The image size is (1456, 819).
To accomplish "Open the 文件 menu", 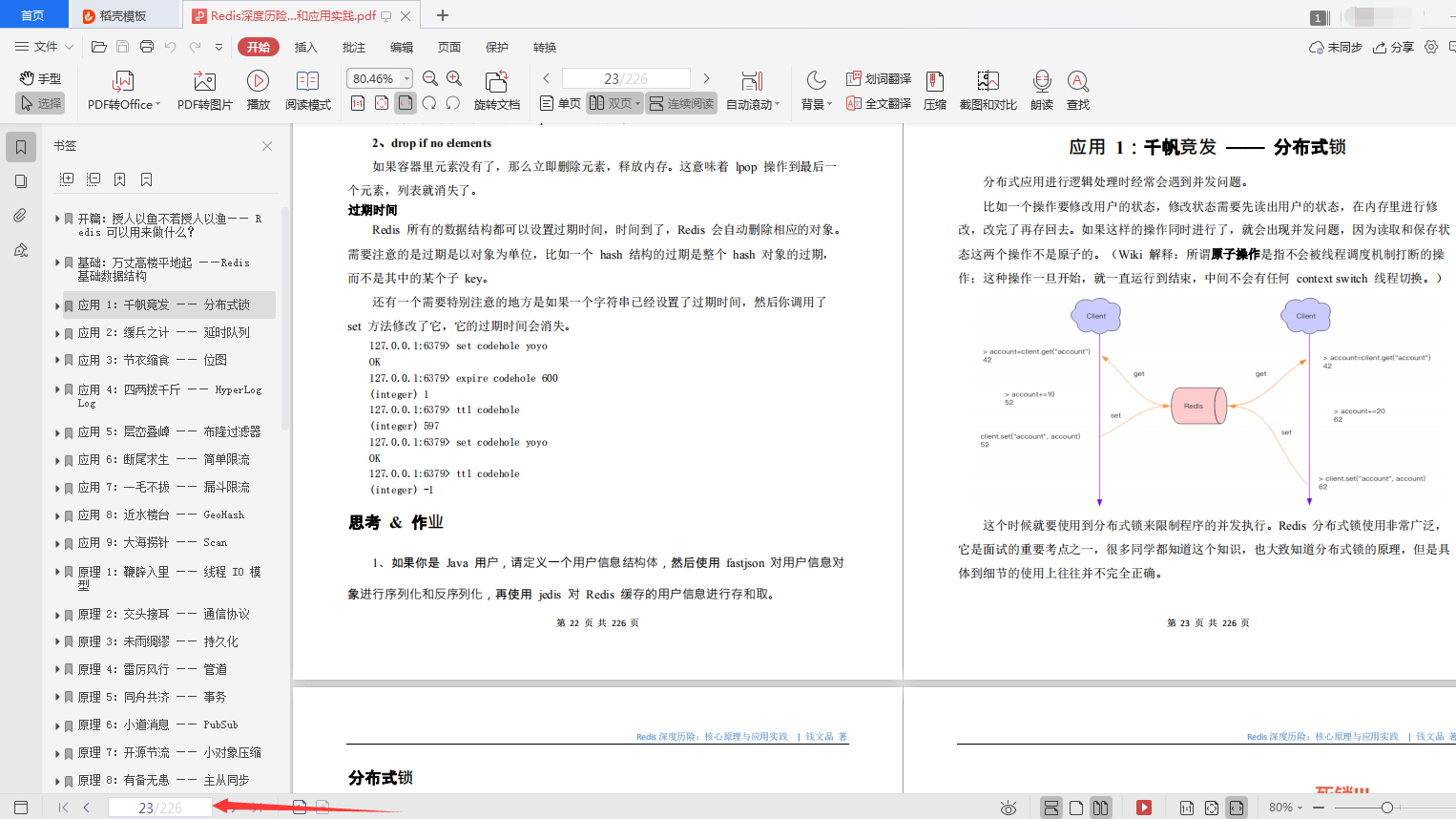I will coord(44,47).
